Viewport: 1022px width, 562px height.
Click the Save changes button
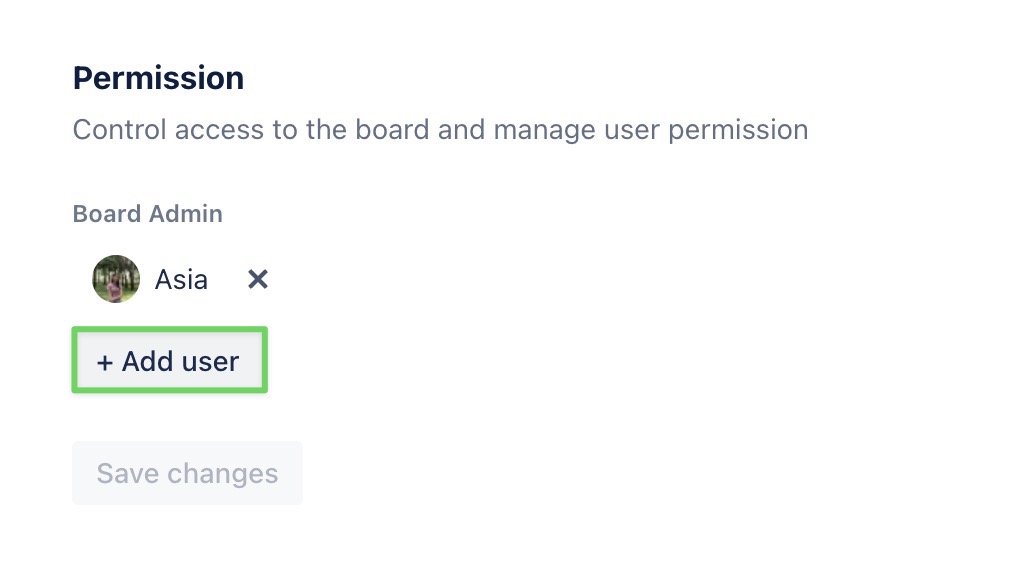[187, 473]
